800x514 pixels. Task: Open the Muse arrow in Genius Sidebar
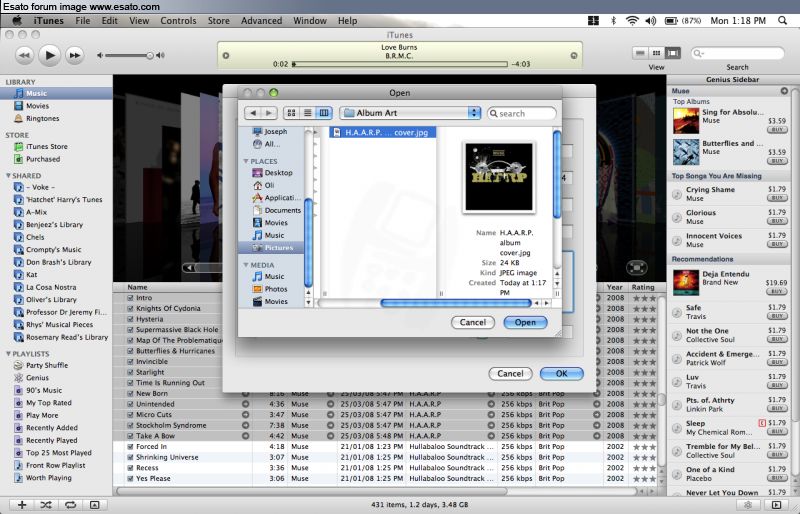pyautogui.click(x=784, y=91)
